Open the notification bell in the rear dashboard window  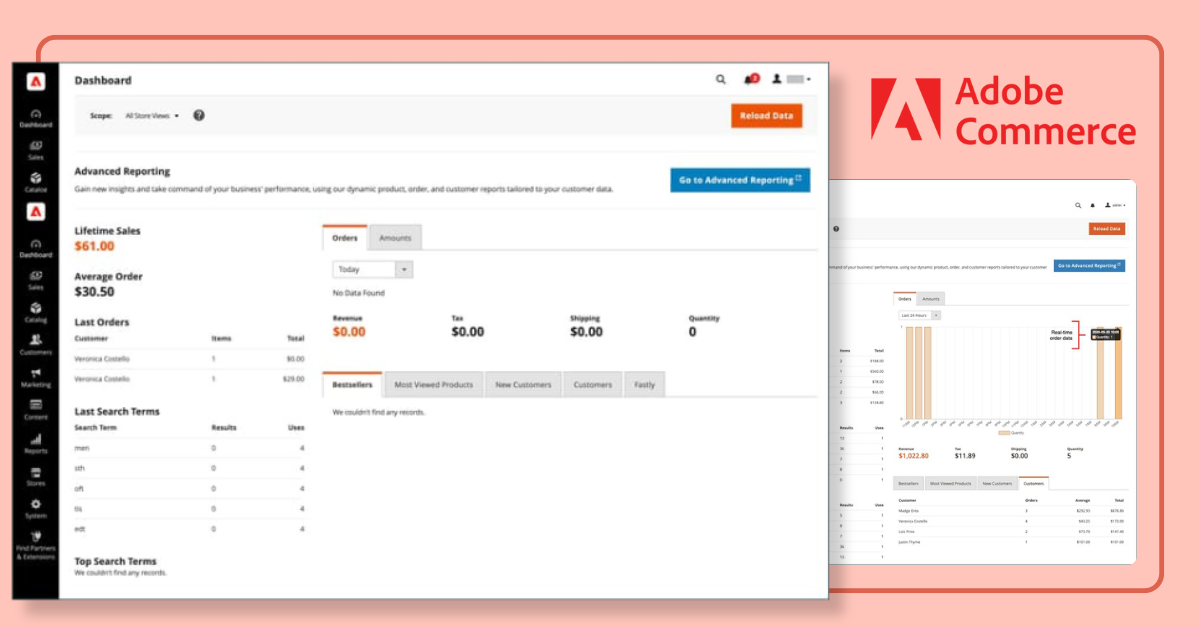pos(1092,205)
